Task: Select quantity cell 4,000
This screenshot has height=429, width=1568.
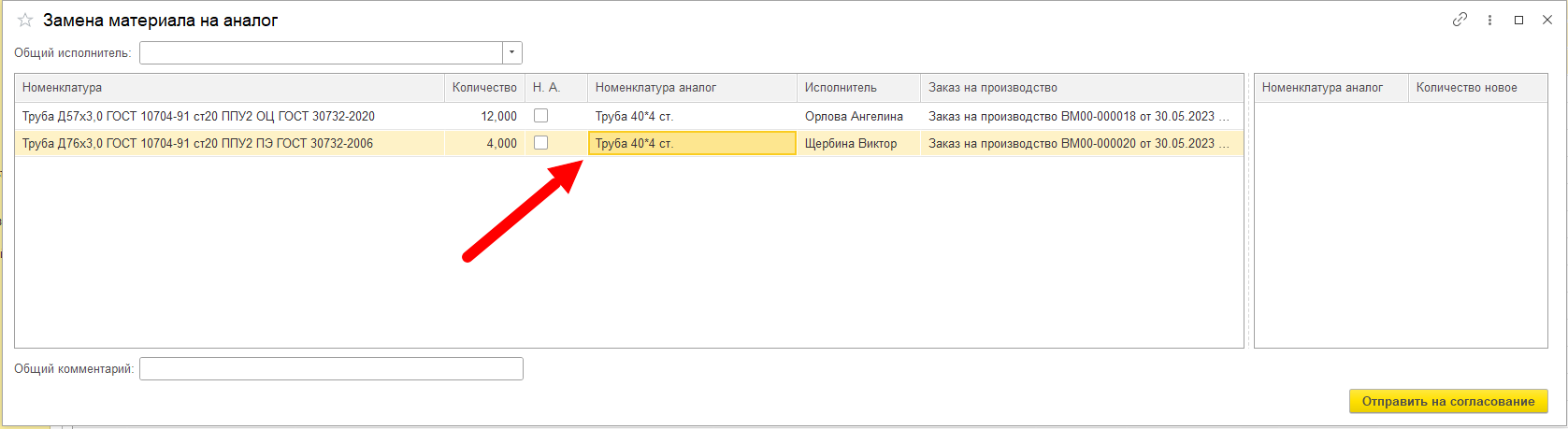Action: click(x=484, y=144)
